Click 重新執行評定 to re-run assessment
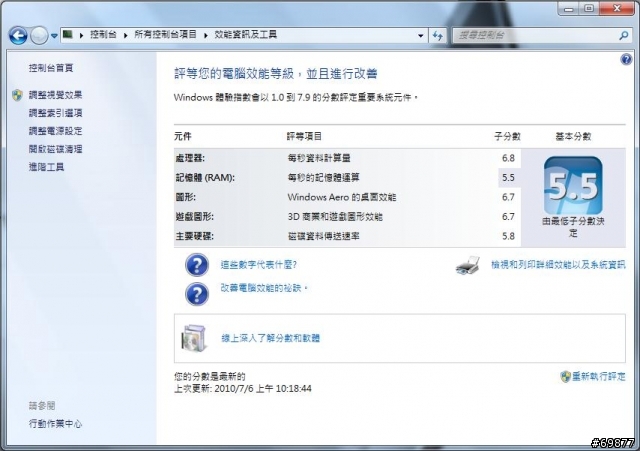 tap(598, 376)
